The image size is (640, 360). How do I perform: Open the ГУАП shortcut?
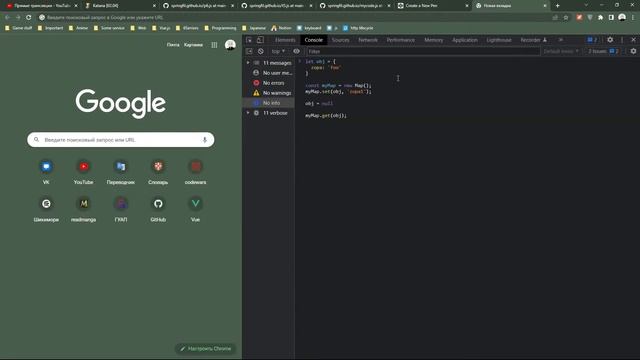(121, 209)
